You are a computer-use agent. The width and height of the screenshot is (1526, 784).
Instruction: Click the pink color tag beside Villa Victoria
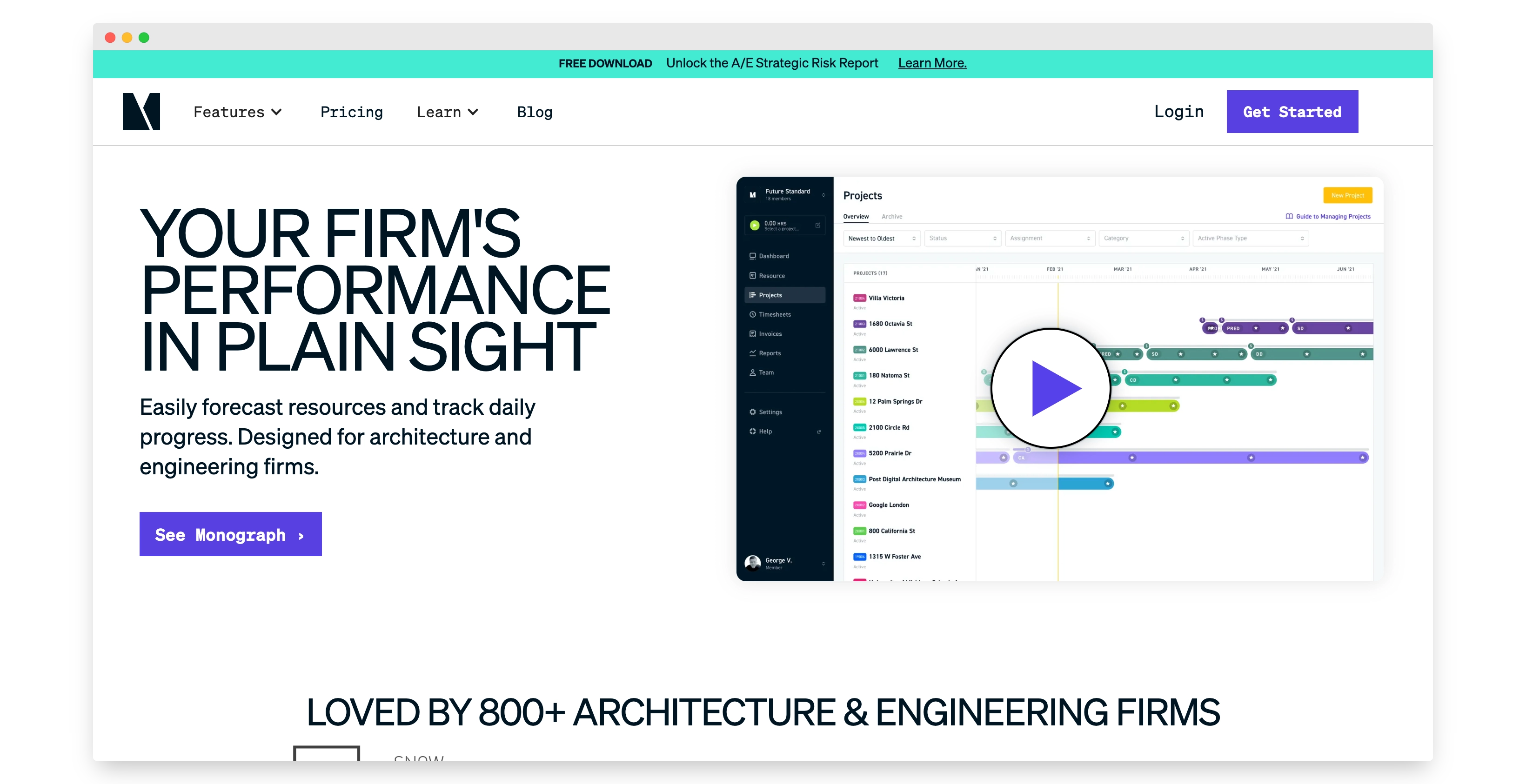(x=860, y=298)
